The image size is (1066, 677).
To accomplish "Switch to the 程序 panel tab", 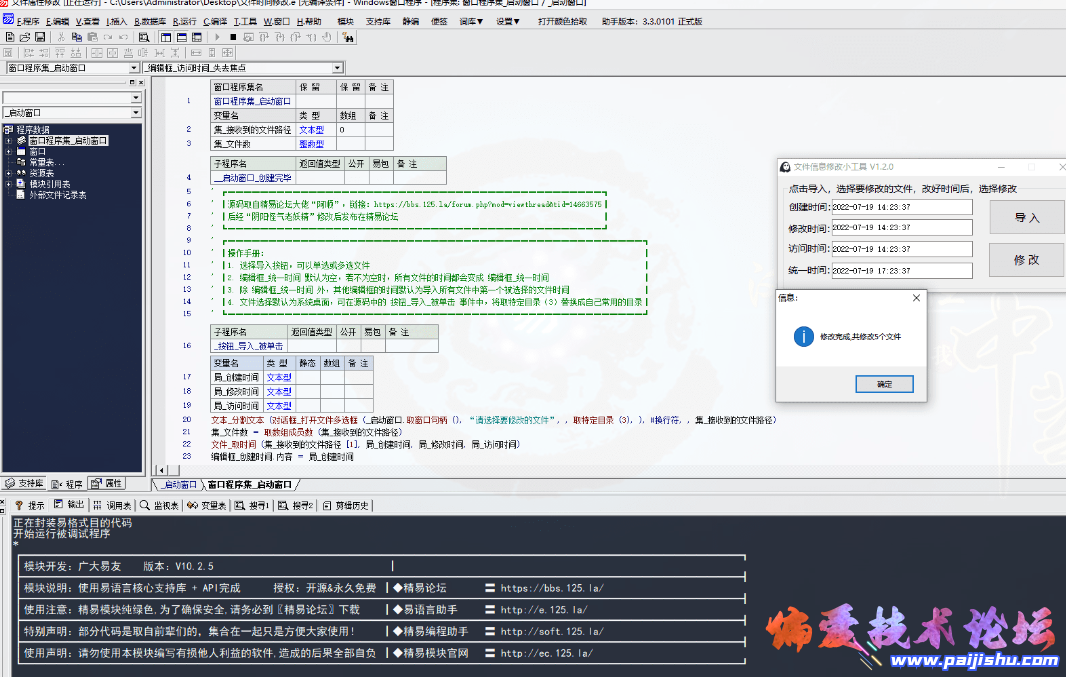I will [67, 483].
